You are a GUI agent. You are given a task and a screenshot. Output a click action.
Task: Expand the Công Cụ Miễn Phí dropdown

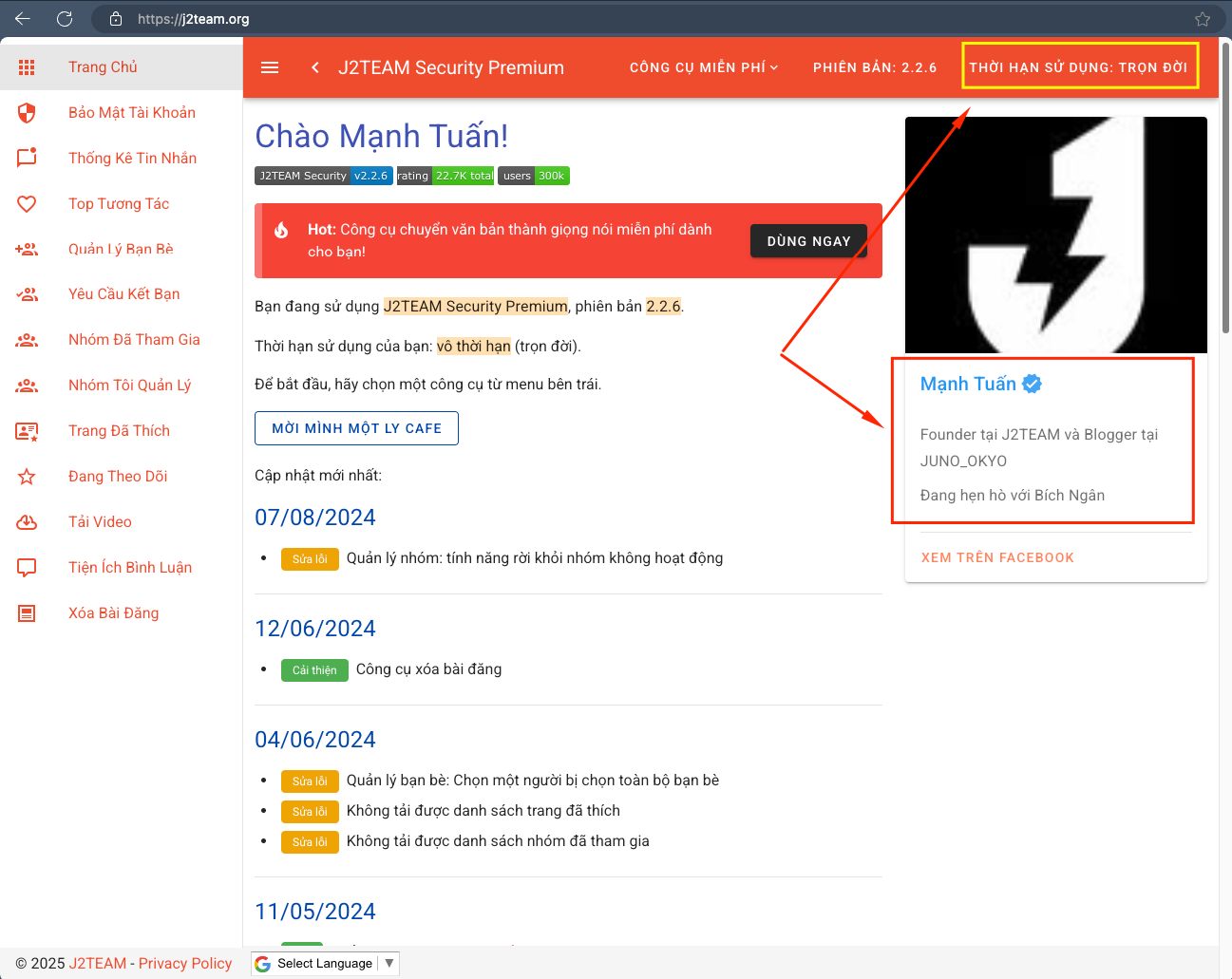pos(704,67)
